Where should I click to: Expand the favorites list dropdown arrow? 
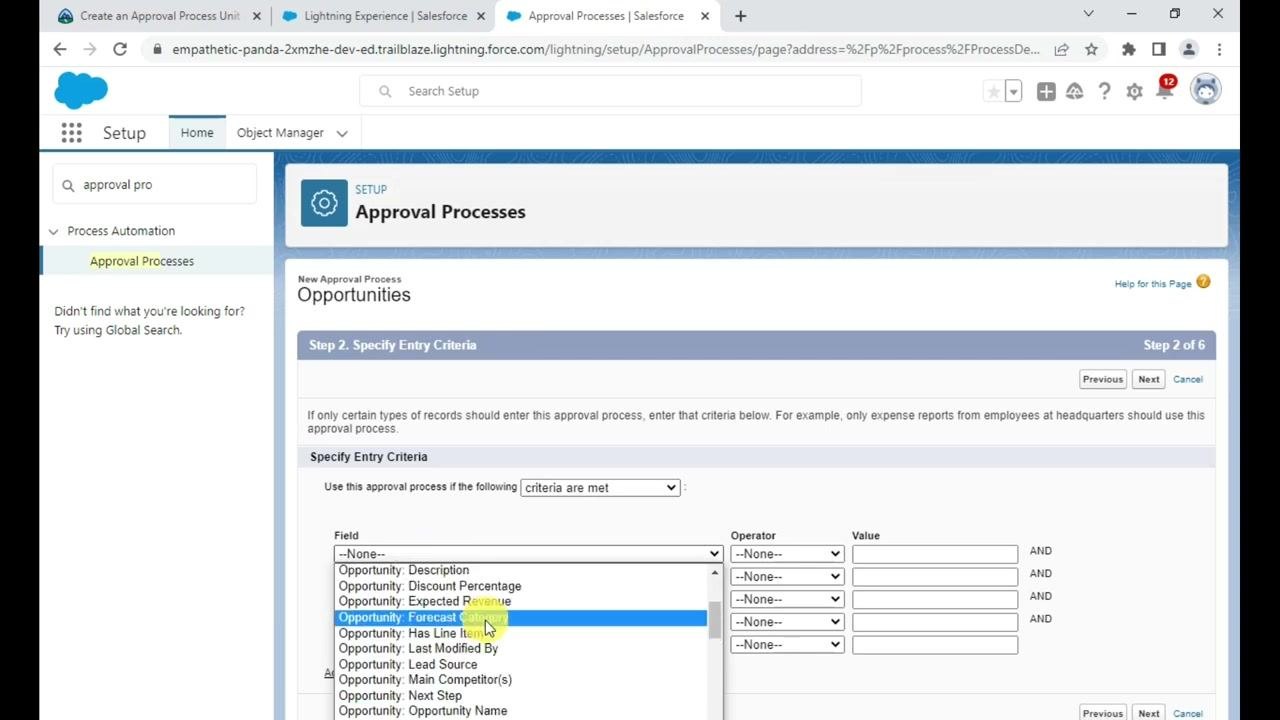pos(1013,92)
